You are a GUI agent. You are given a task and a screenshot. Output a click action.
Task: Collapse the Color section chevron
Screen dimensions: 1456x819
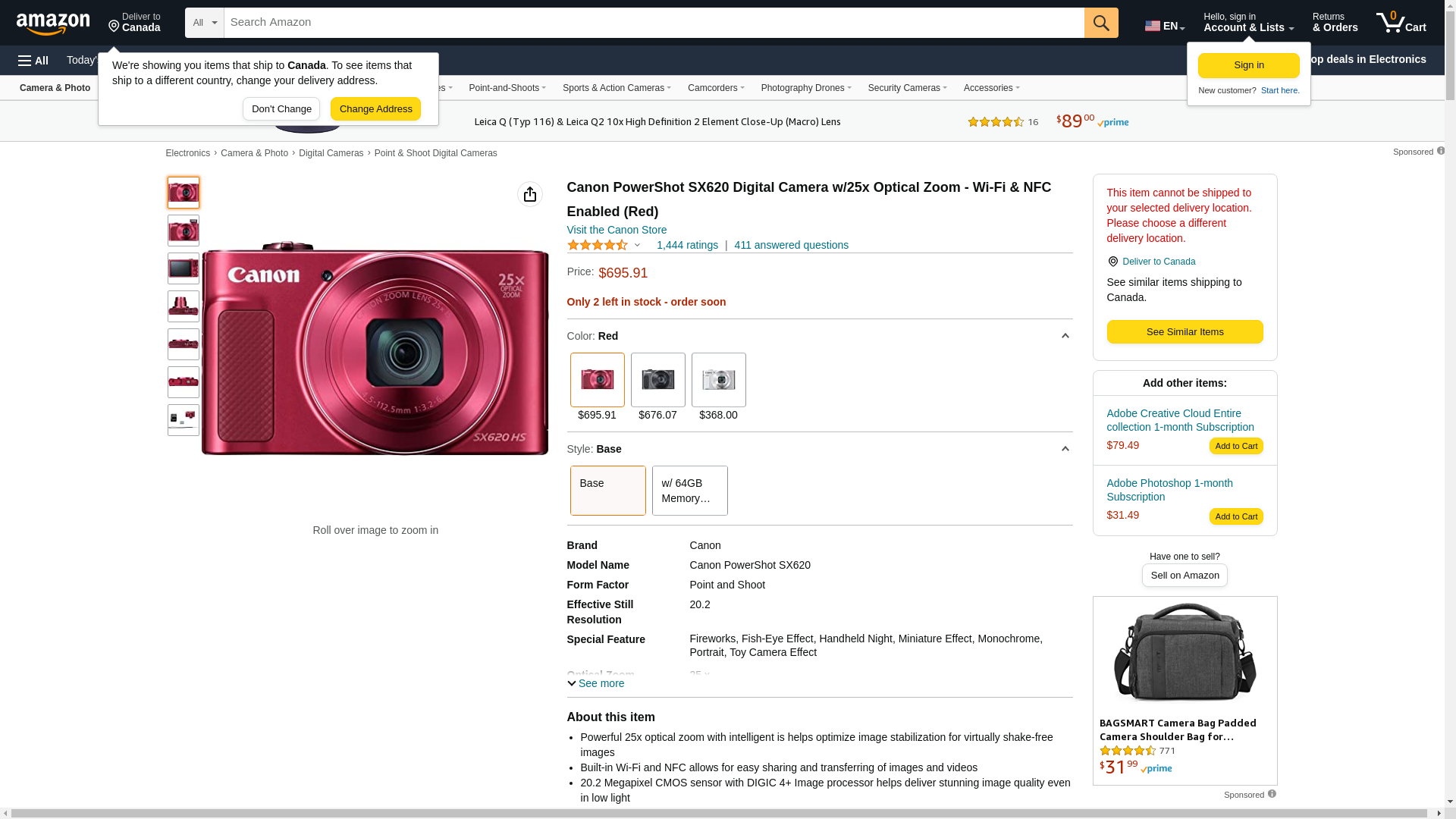tap(1065, 336)
